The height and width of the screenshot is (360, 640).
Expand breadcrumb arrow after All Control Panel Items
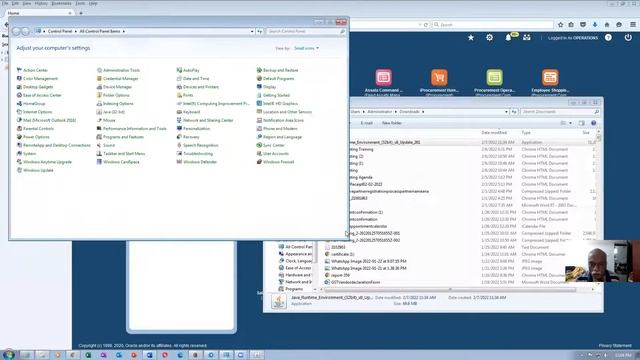point(124,31)
